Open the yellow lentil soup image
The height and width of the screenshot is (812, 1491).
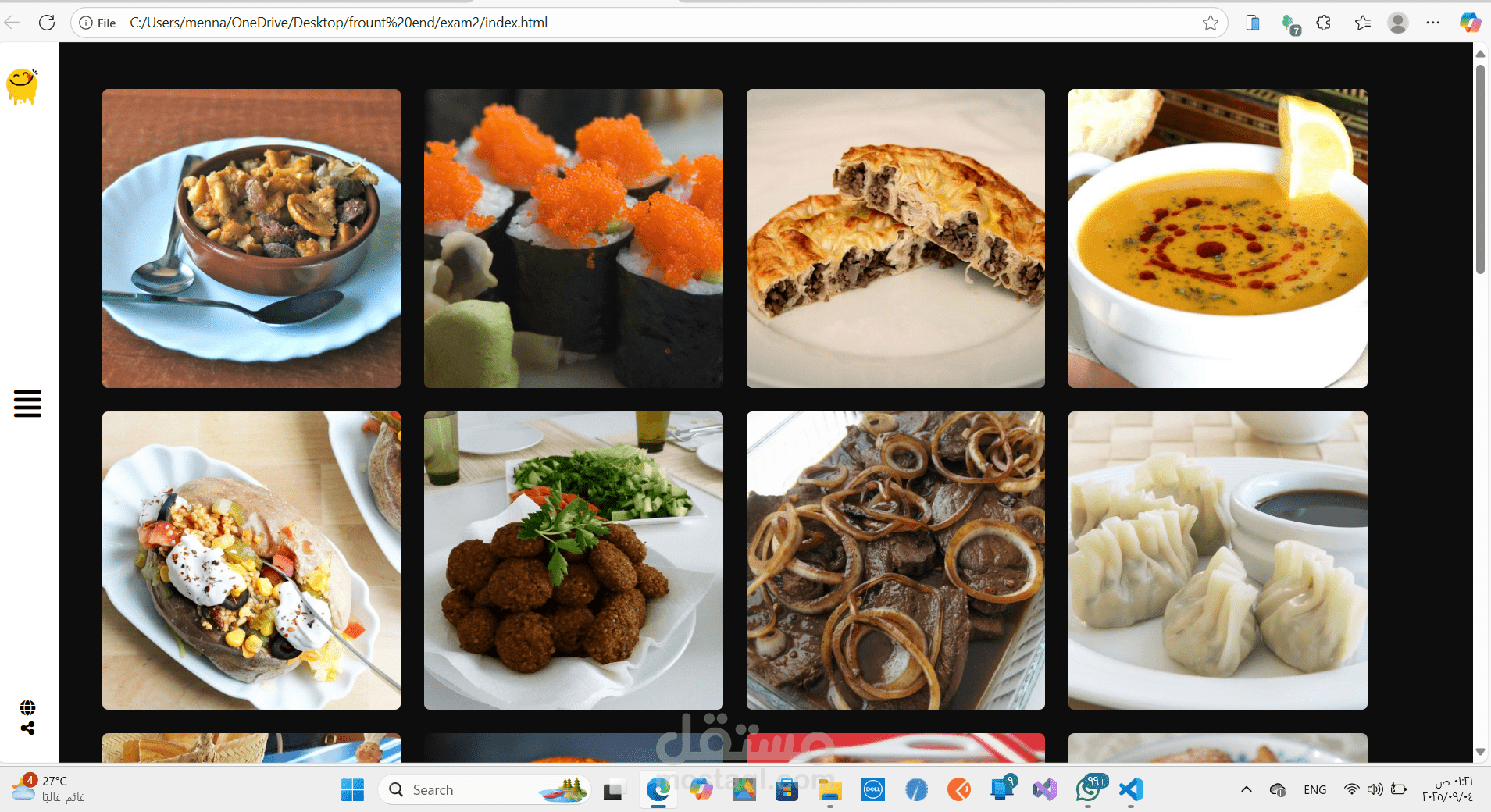point(1218,238)
